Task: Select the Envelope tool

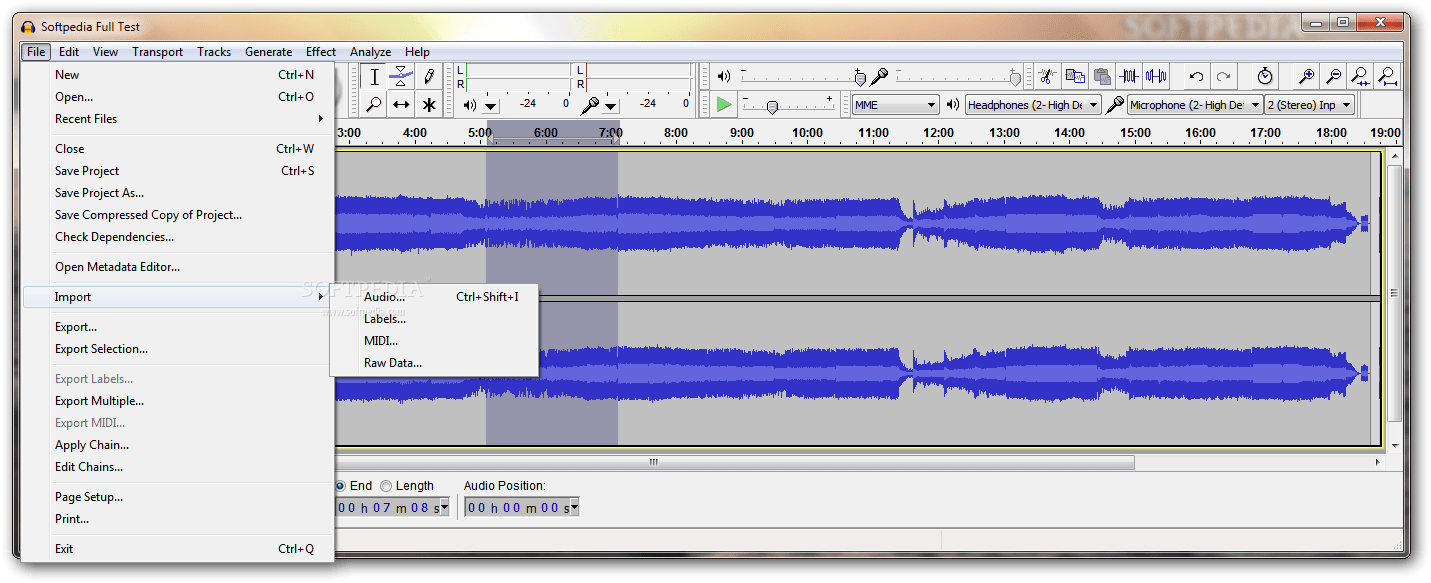Action: pos(400,76)
